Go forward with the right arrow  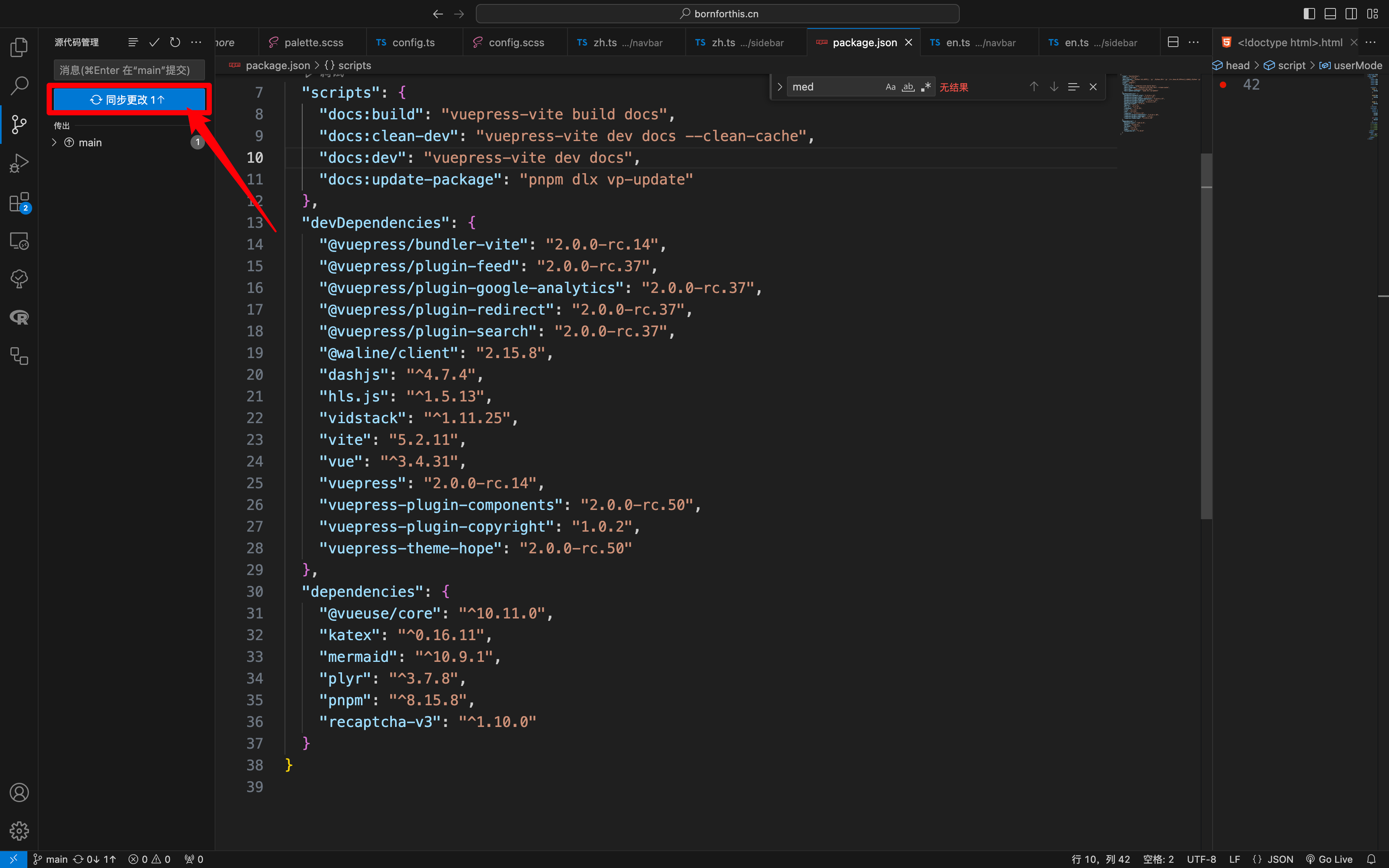point(459,14)
